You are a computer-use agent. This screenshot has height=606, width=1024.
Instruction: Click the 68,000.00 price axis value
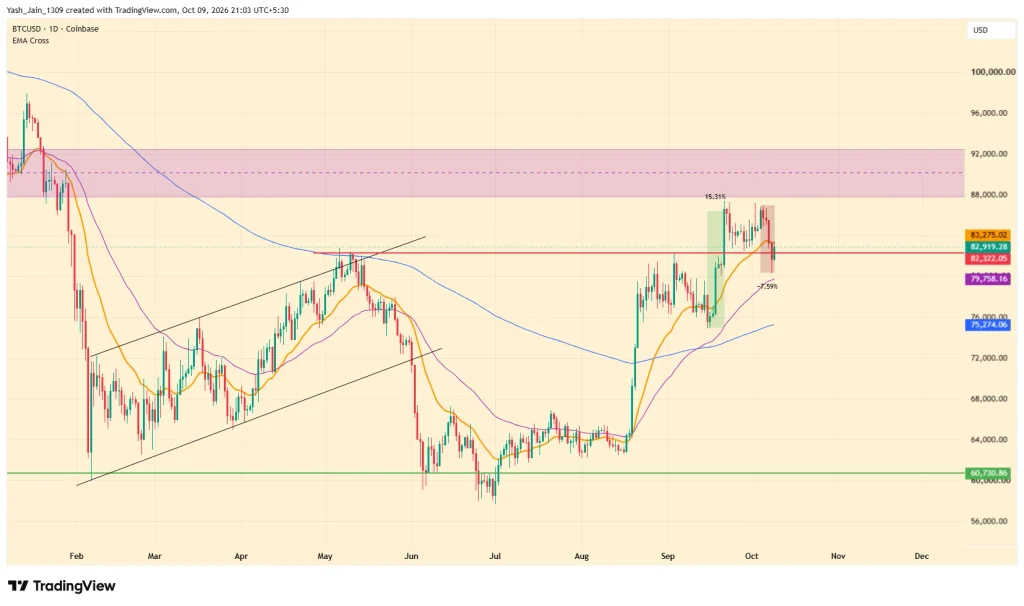pos(989,399)
